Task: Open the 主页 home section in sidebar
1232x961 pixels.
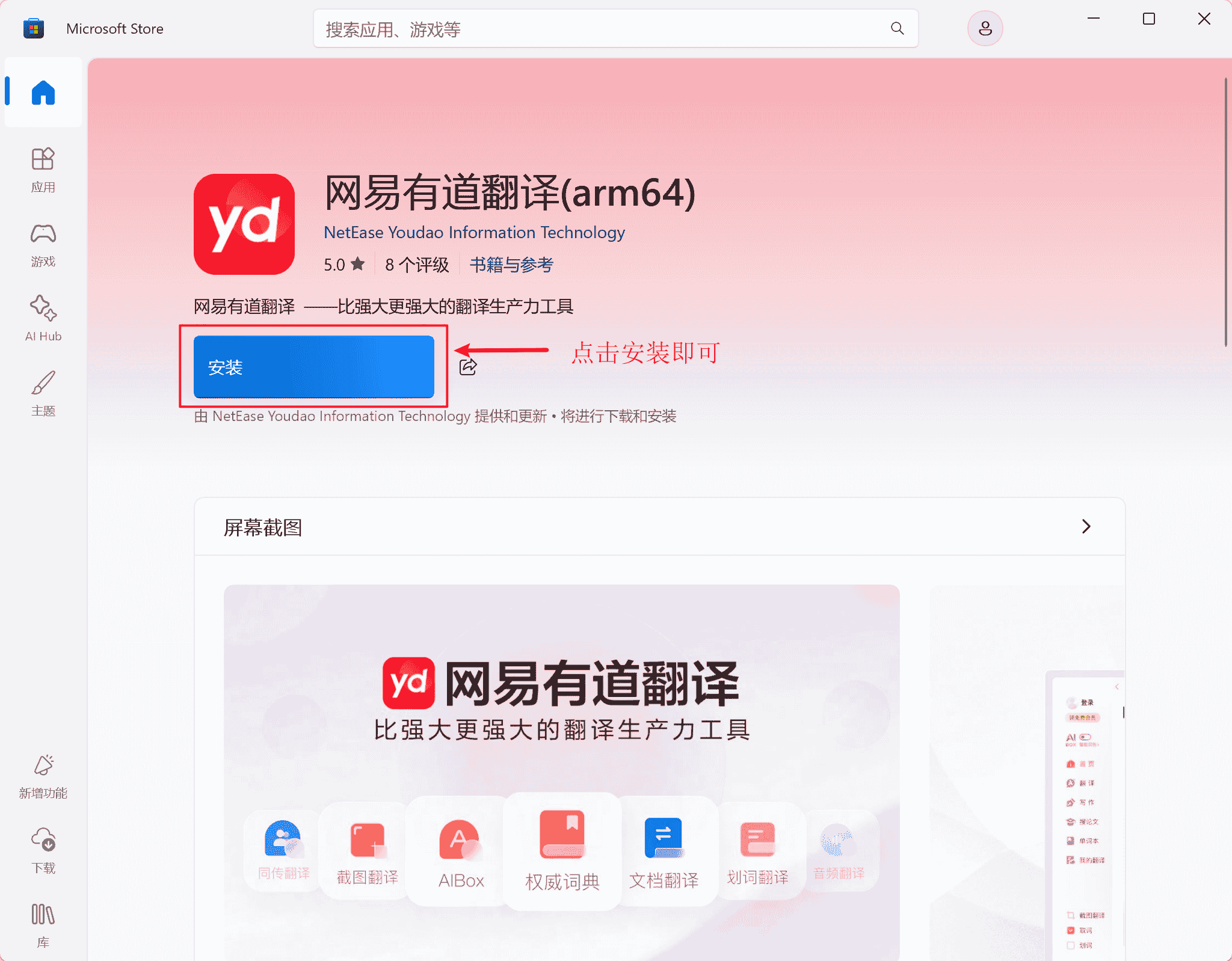Action: point(42,92)
